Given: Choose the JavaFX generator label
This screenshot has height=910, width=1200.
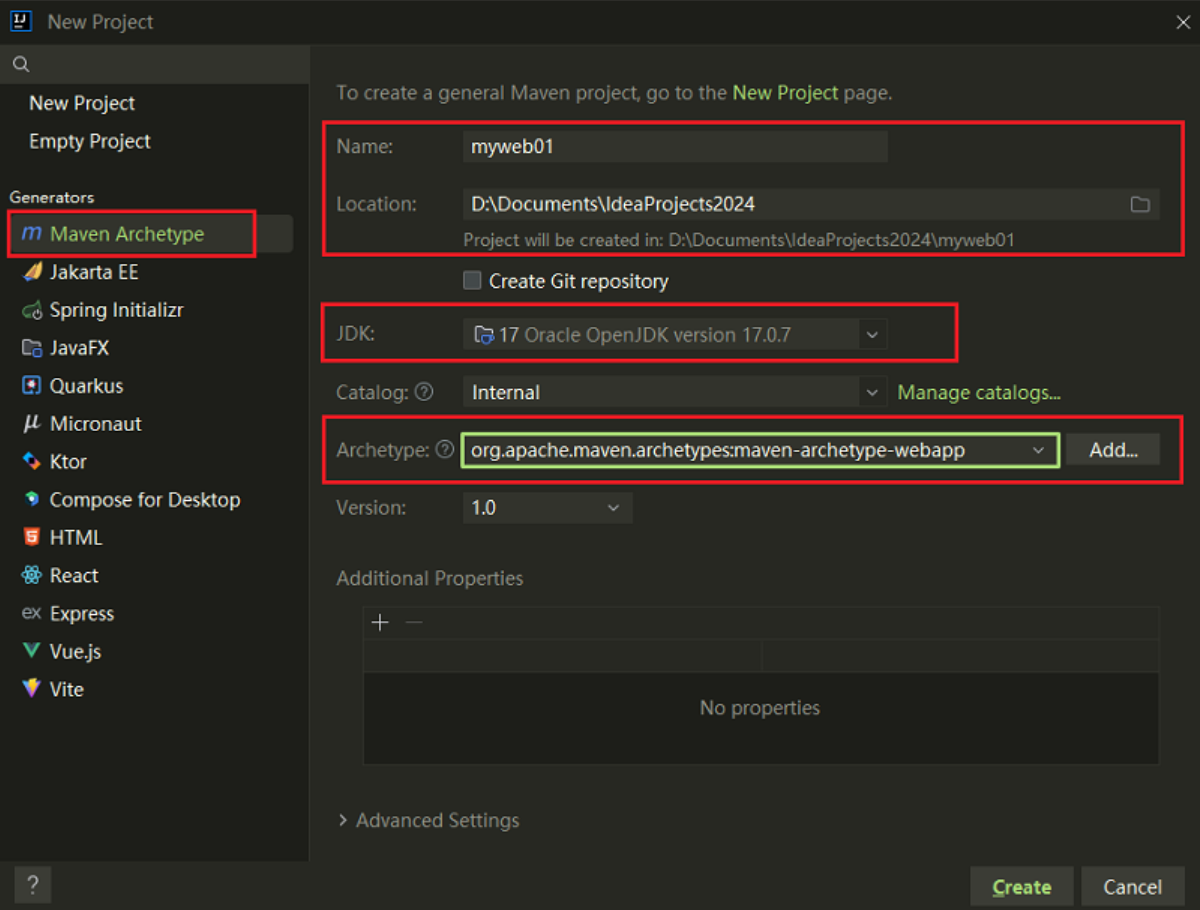Looking at the screenshot, I should pyautogui.click(x=80, y=348).
